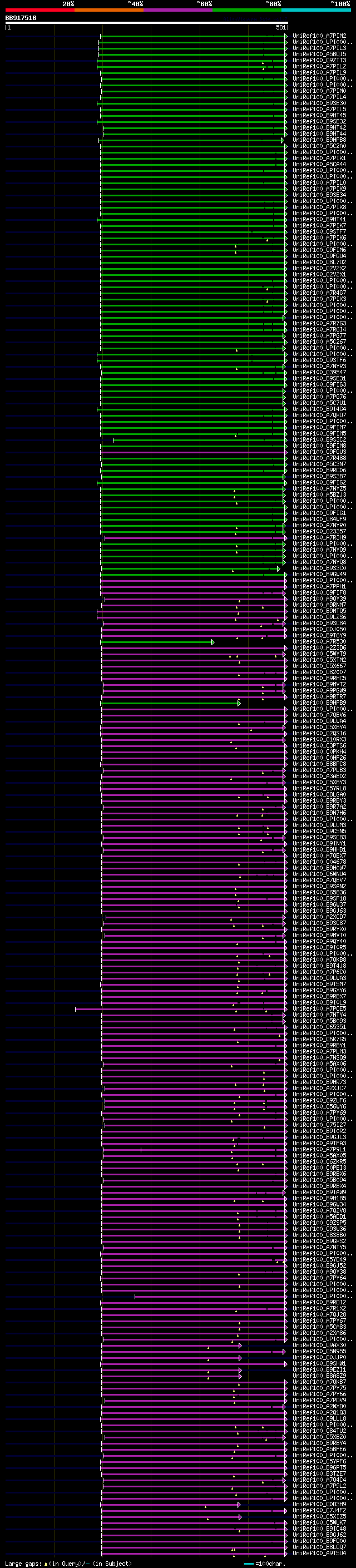The height and width of the screenshot is (1568, 356).
Task: Select the UniRef100_A7NYQ9 label
Action: click(319, 550)
